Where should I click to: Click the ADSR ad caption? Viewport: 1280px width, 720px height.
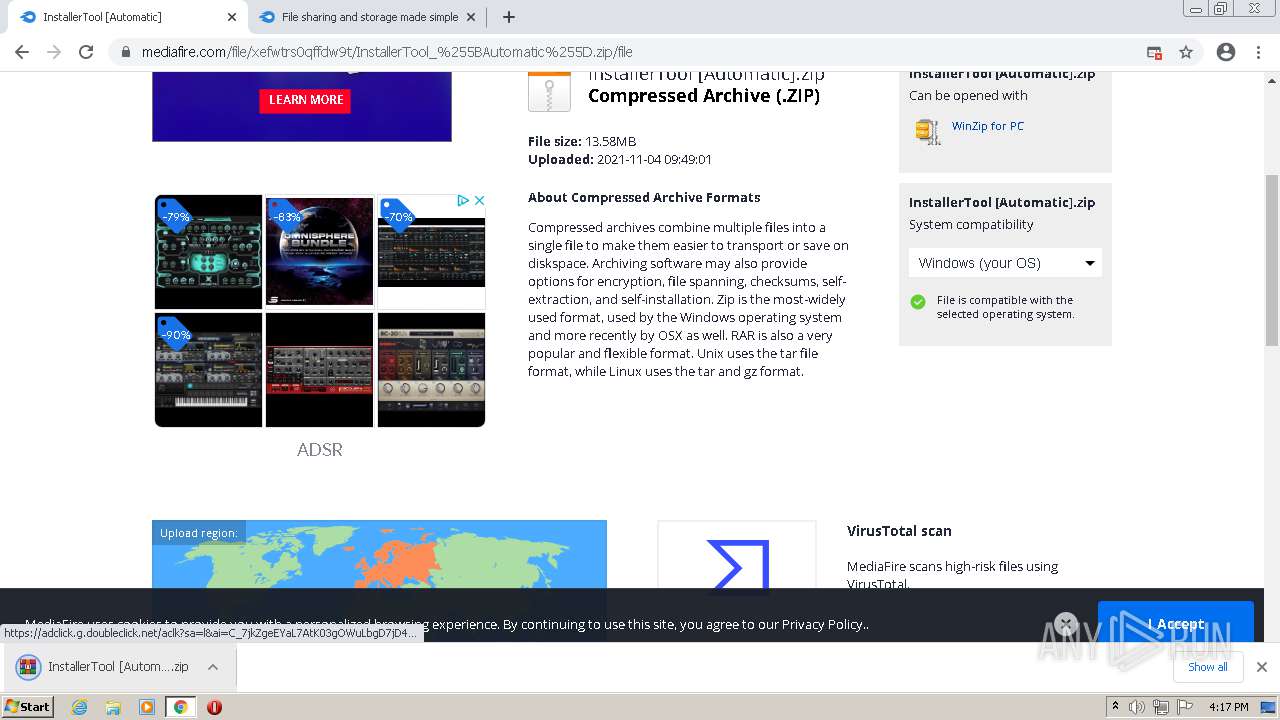point(320,450)
